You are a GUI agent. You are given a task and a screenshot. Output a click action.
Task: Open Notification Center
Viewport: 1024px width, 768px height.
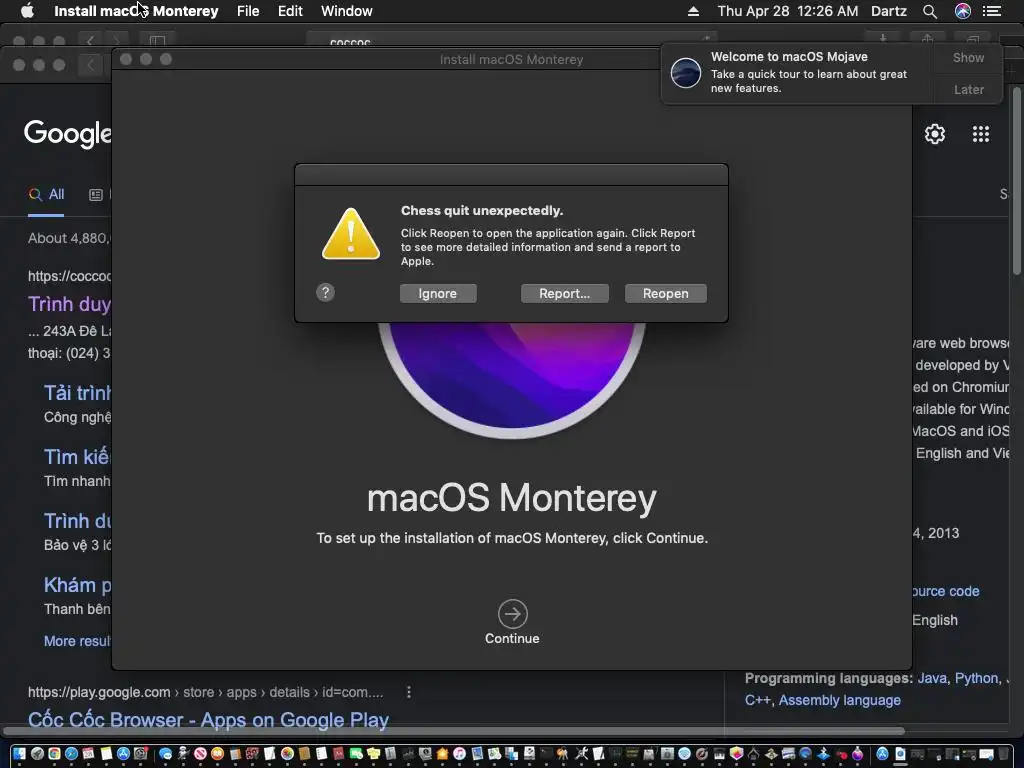[992, 11]
